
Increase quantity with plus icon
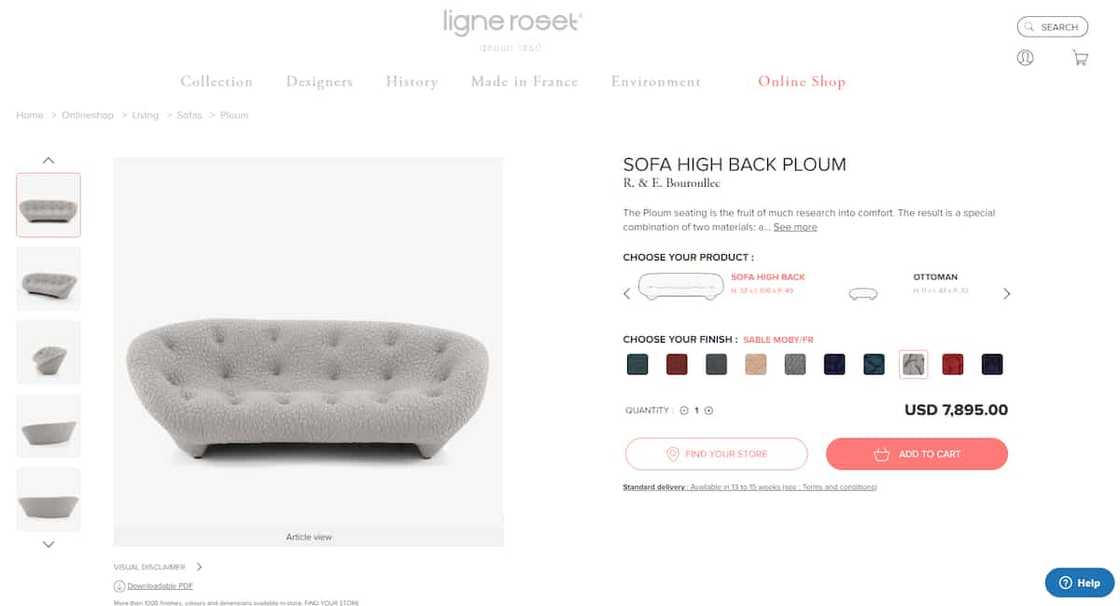pyautogui.click(x=709, y=410)
